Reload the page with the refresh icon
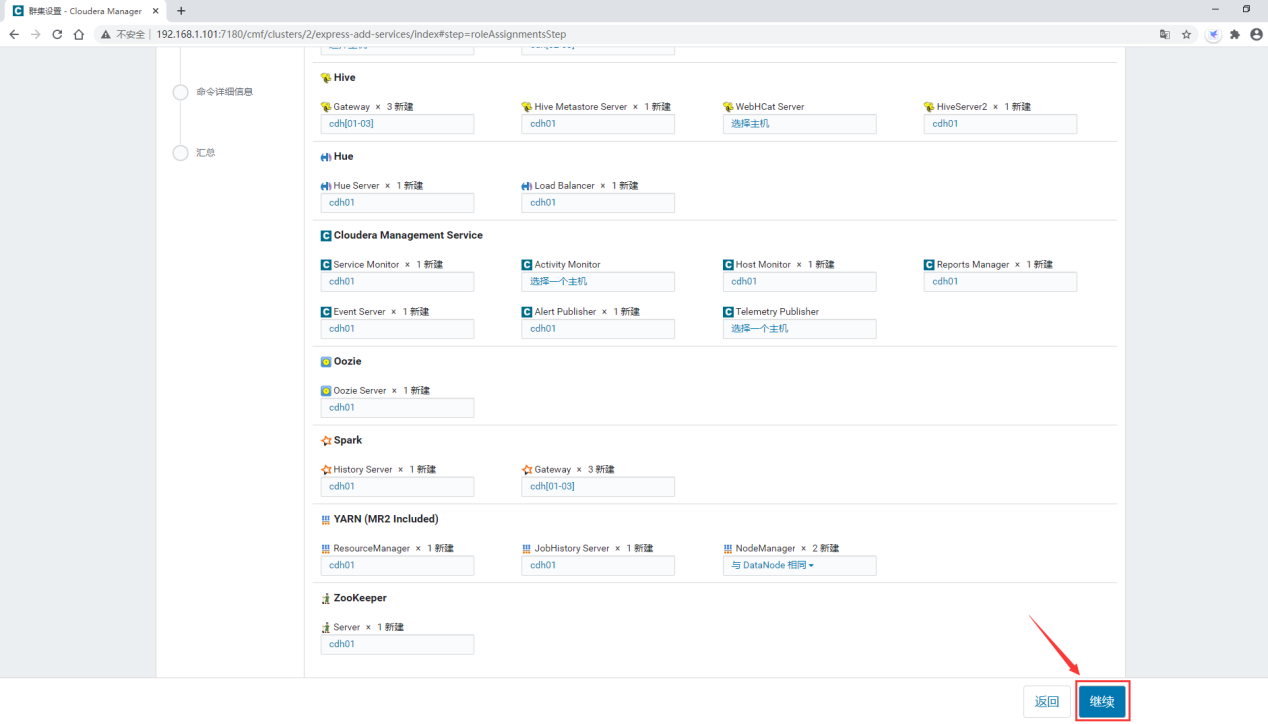Screen dimensions: 1268x724 tap(57, 34)
